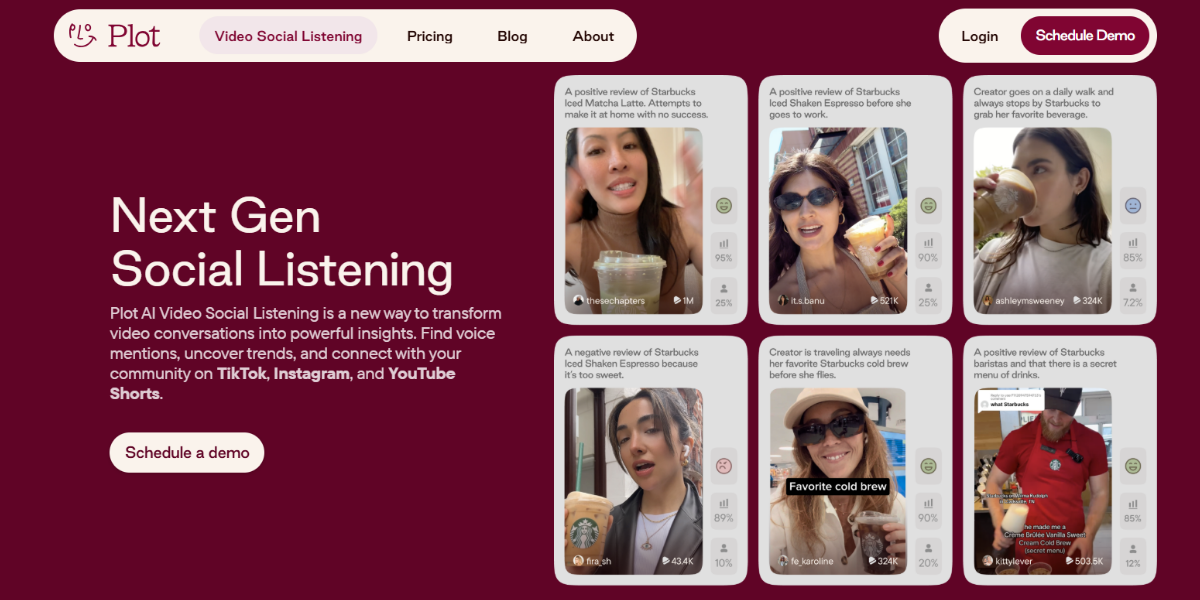This screenshot has height=600, width=1200.
Task: Click thesechapters profile avatar
Action: pyautogui.click(x=578, y=300)
